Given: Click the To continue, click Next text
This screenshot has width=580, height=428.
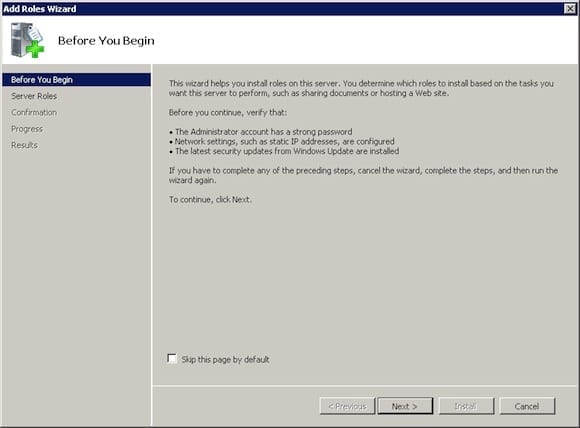Looking at the screenshot, I should [x=210, y=199].
